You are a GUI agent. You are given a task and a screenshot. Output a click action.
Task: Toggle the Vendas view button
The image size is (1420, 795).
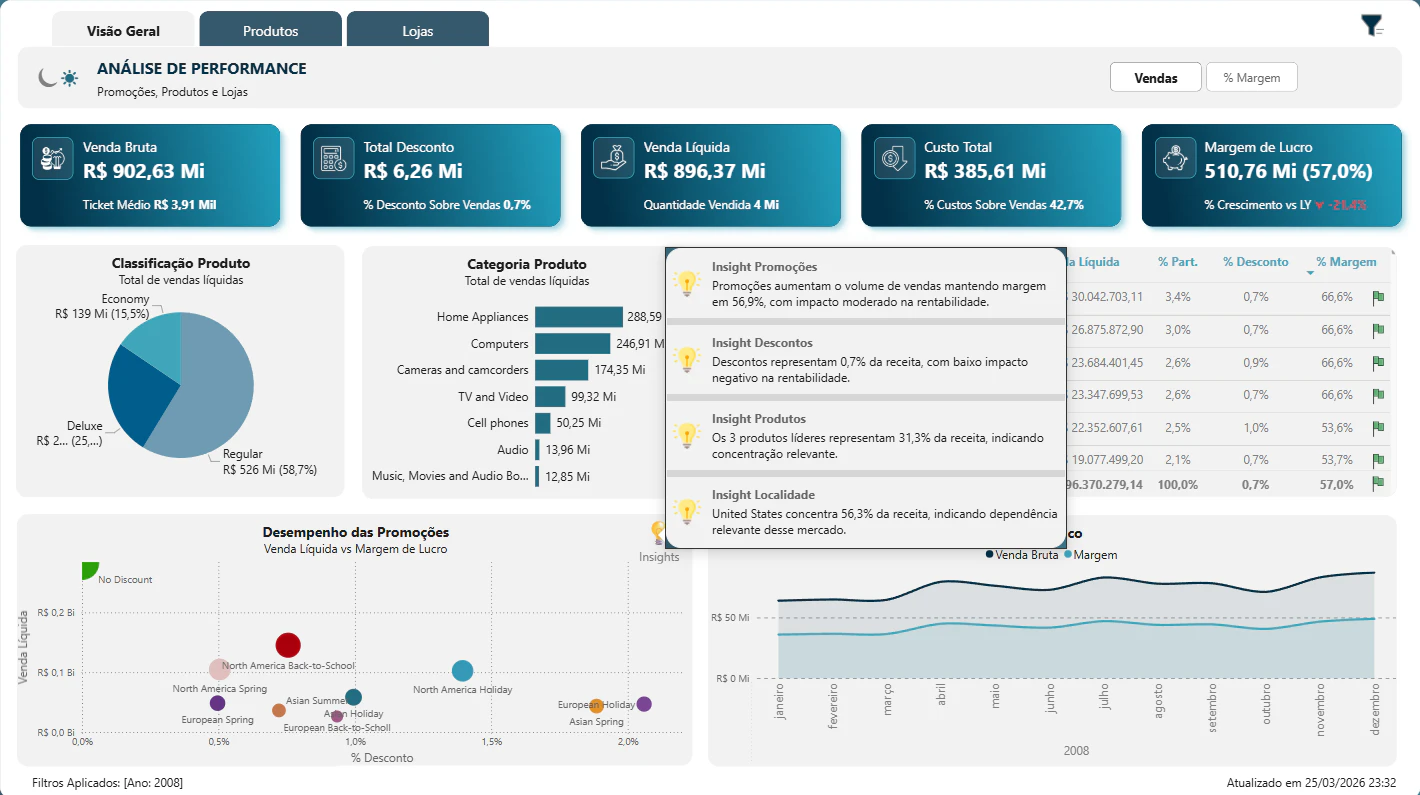(1156, 77)
